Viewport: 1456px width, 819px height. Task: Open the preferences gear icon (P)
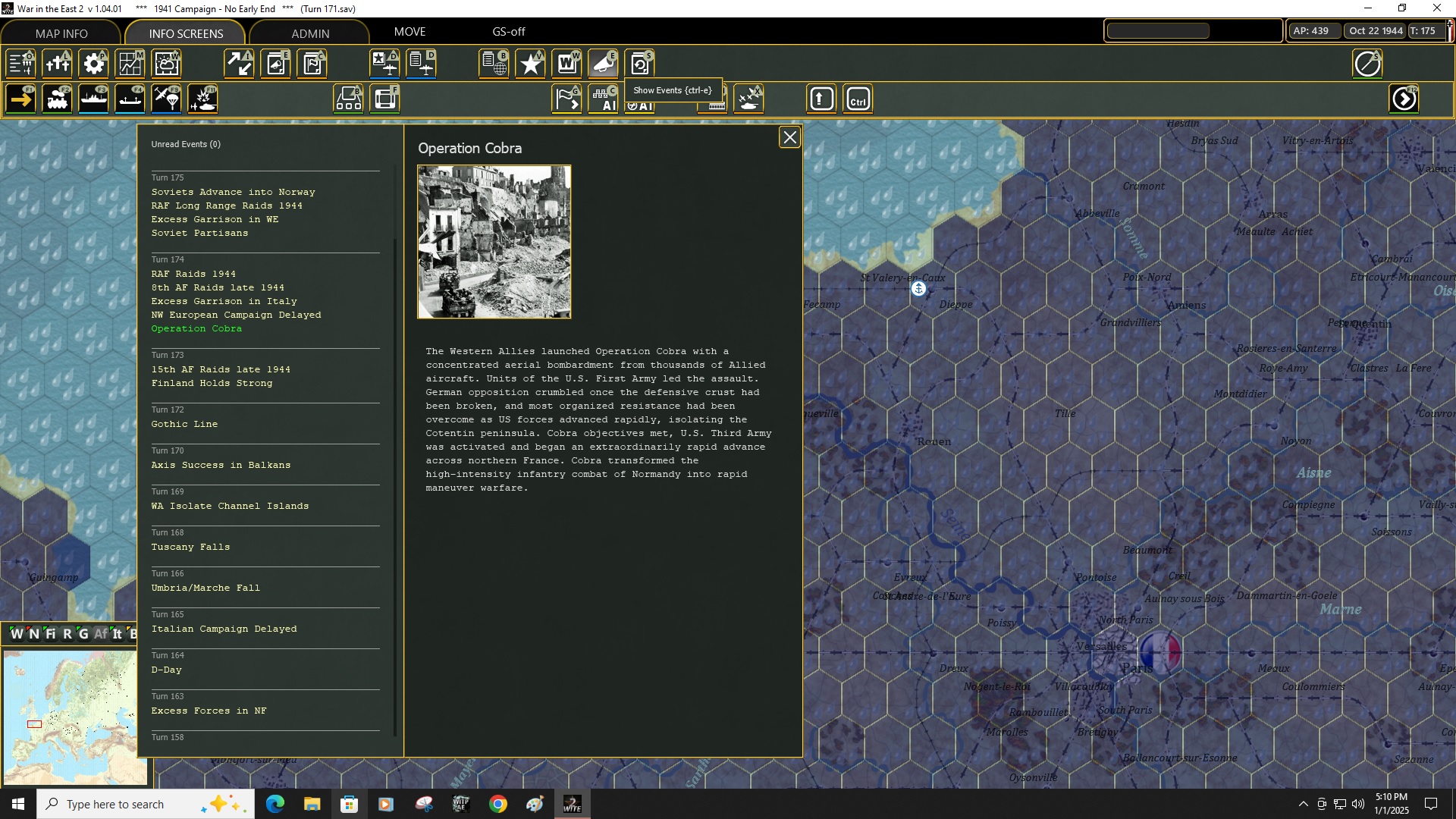(x=94, y=64)
